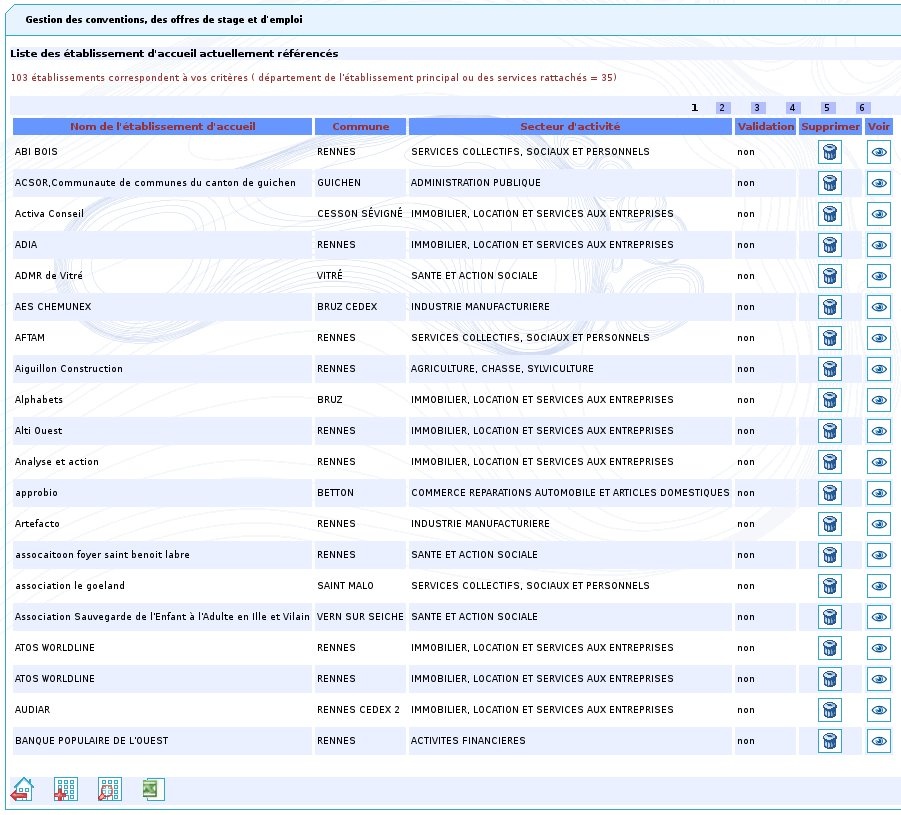Delete the AES CHEMUNEX entry
This screenshot has width=901, height=815.
pyautogui.click(x=829, y=307)
